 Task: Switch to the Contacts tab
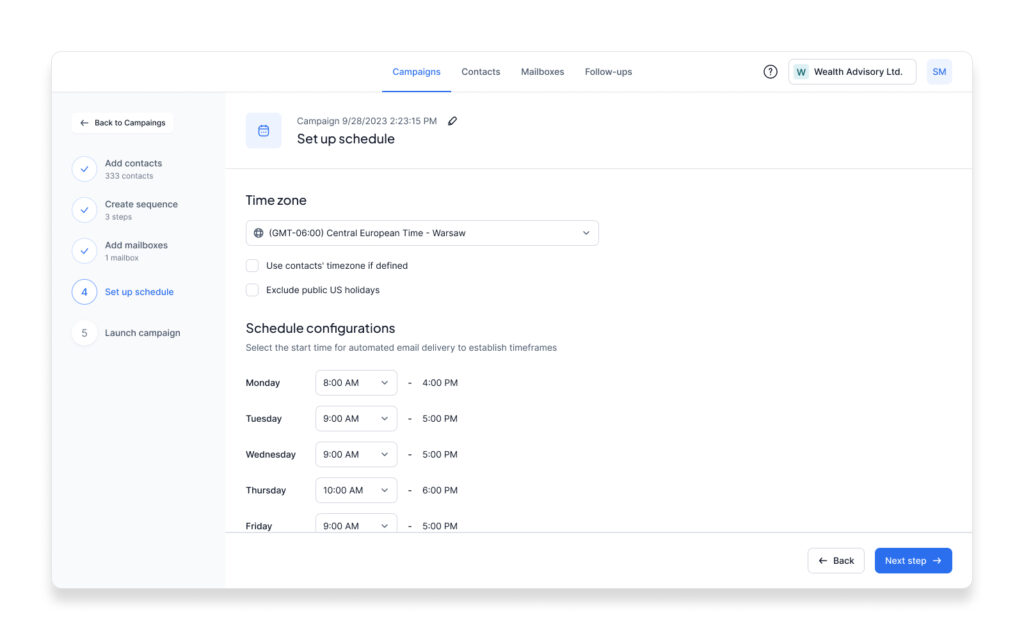(x=481, y=72)
